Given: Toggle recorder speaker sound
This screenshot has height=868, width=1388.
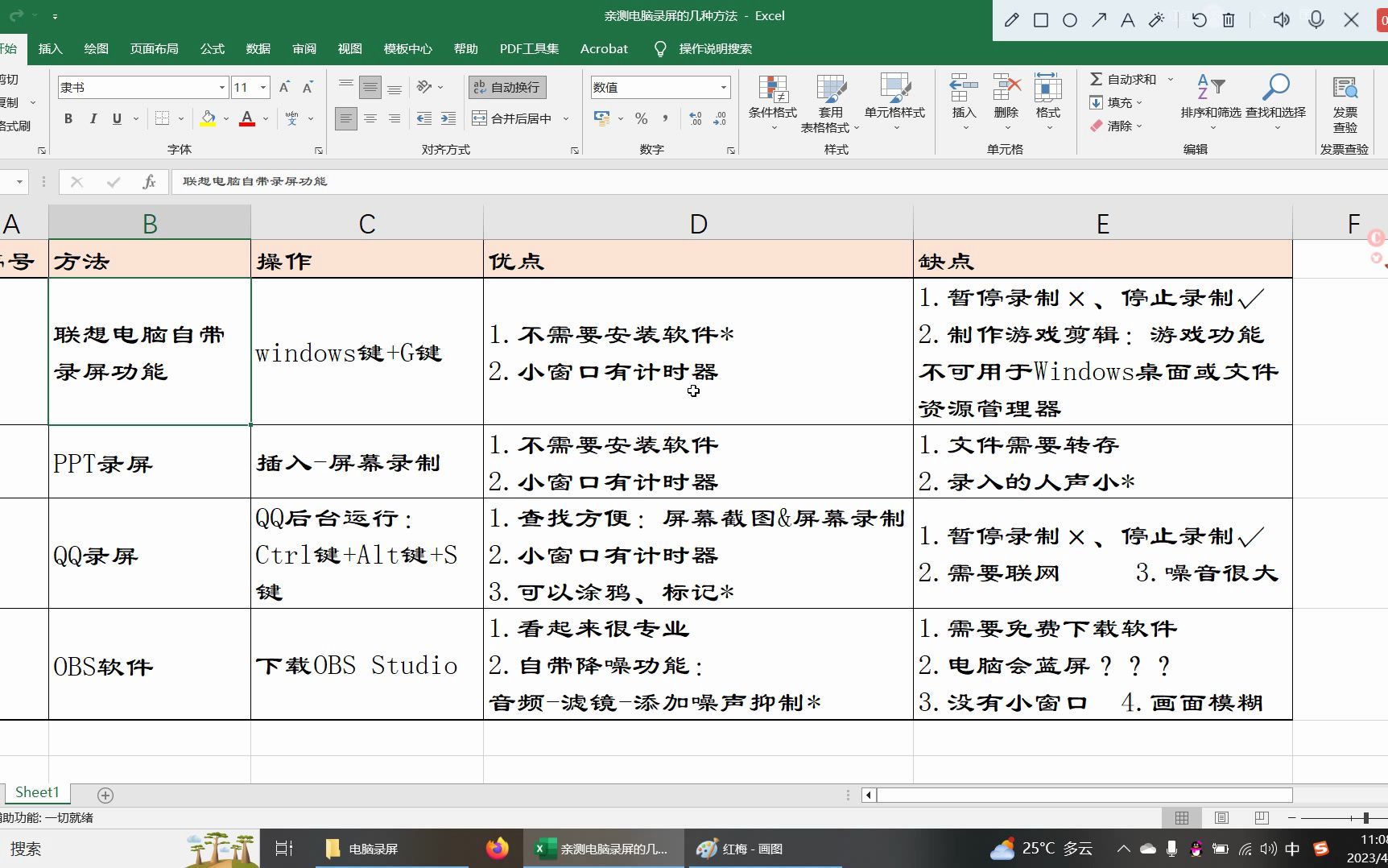Looking at the screenshot, I should click(1281, 20).
